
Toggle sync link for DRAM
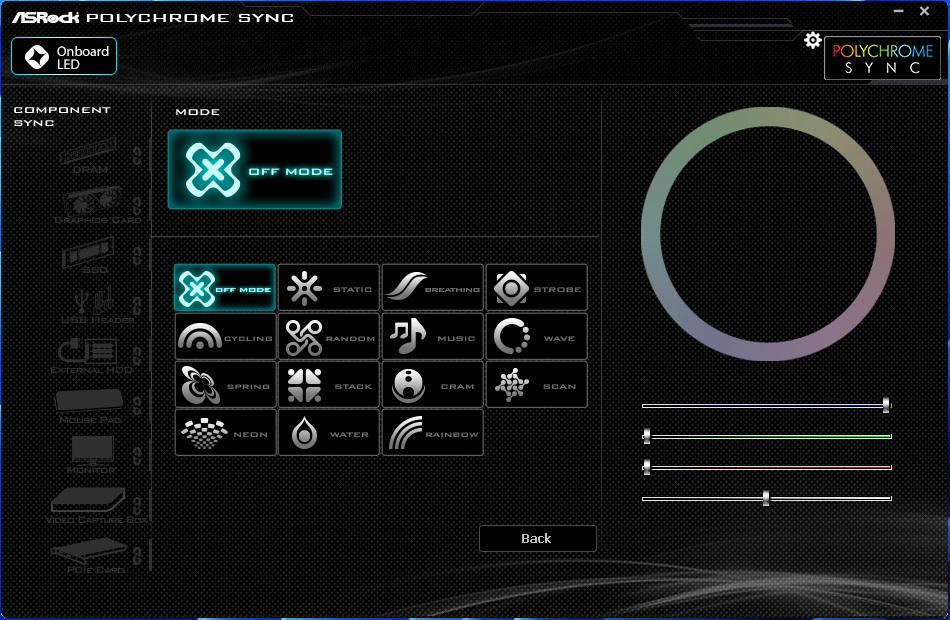pyautogui.click(x=138, y=156)
